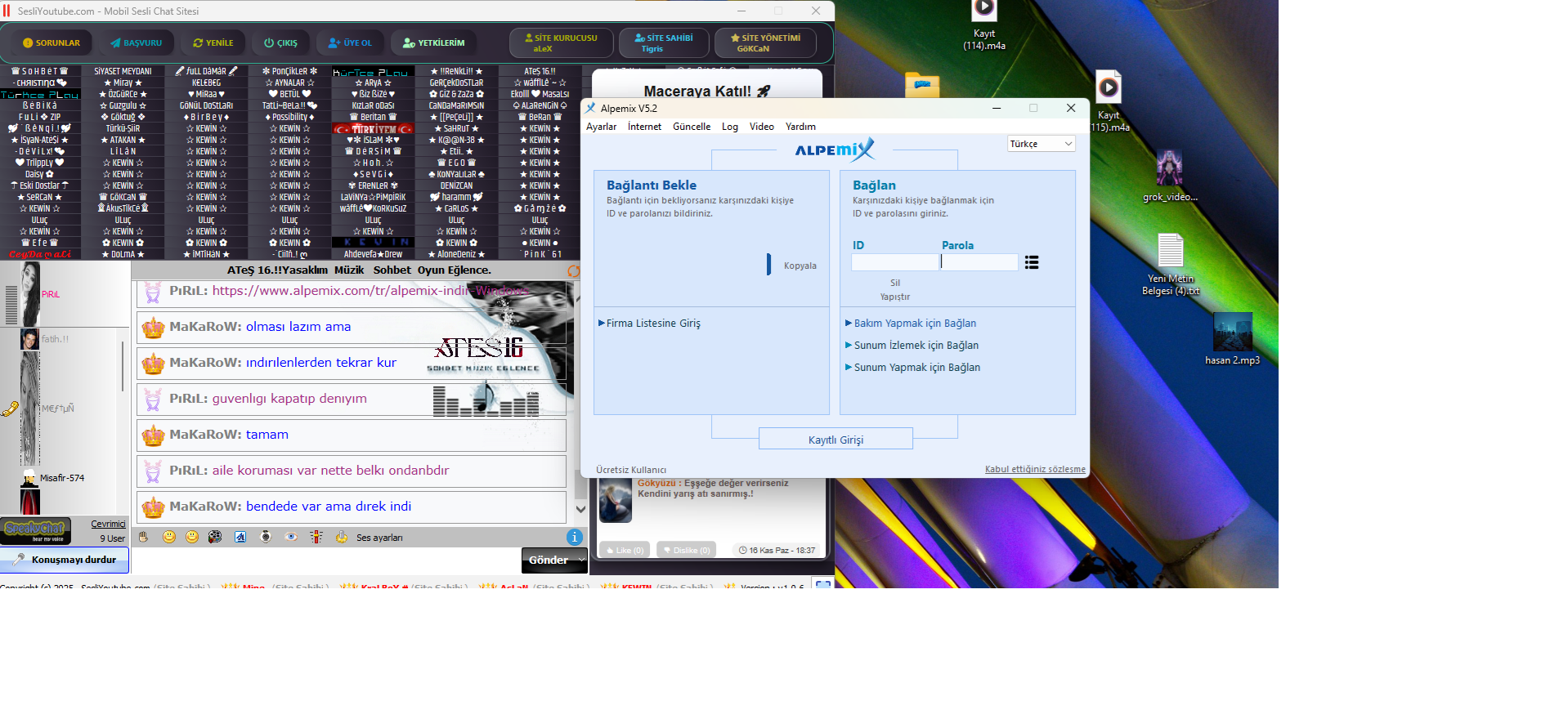Open the Alpemix download link in PiRiL's message
1568x710 pixels.
point(370,291)
